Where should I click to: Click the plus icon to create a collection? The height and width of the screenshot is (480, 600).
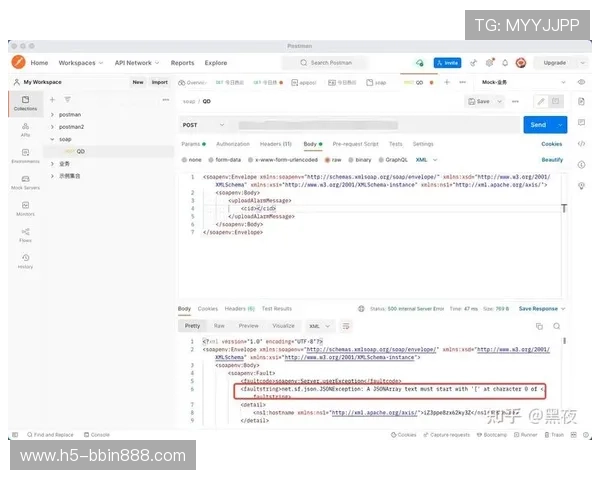(52, 100)
